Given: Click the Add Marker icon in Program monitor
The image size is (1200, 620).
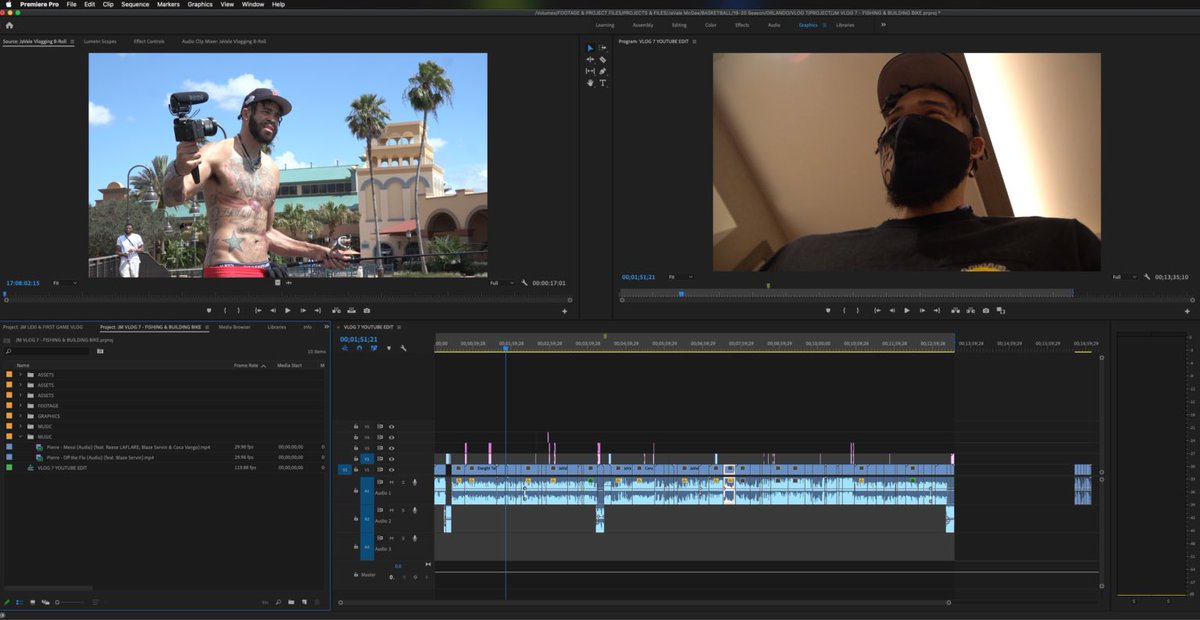Looking at the screenshot, I should point(829,310).
